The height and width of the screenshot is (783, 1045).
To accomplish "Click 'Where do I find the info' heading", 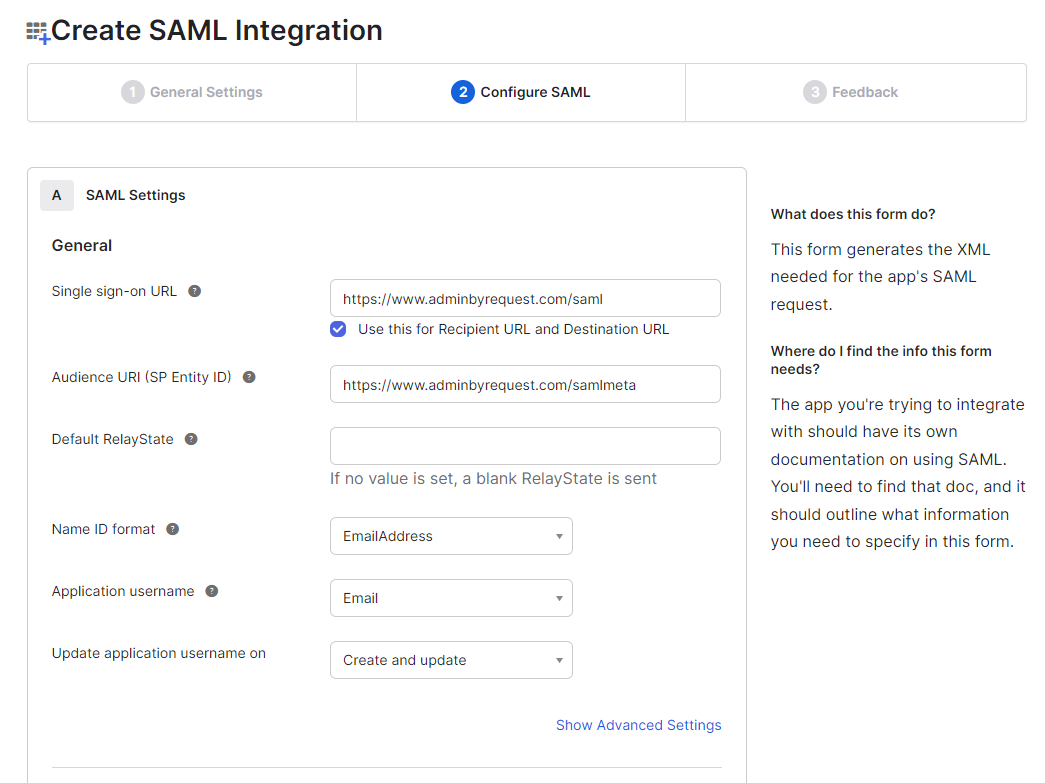I will 881,360.
